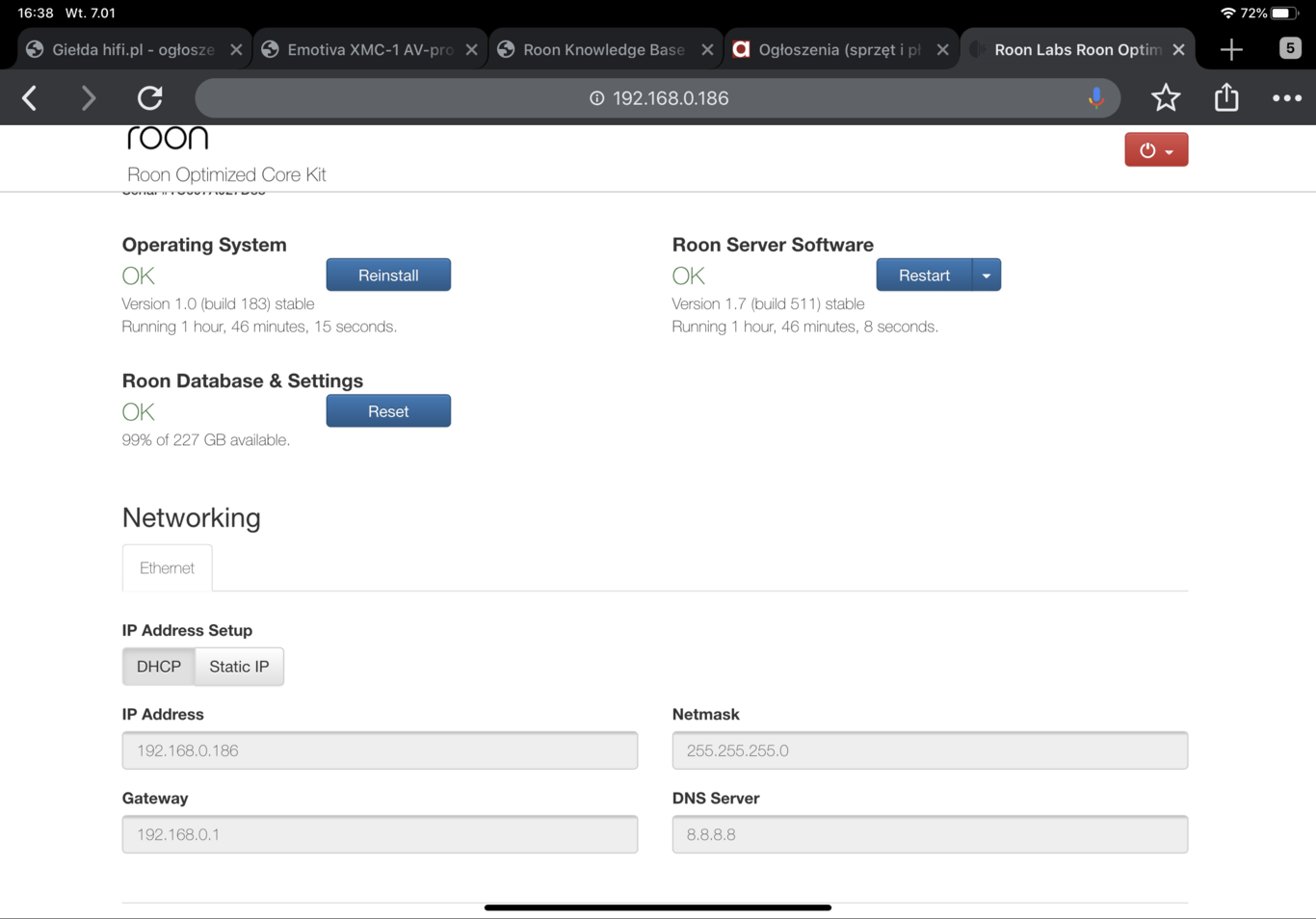Click the DNS Server field 8.8.8.8
Image resolution: width=1316 pixels, height=919 pixels.
point(930,834)
